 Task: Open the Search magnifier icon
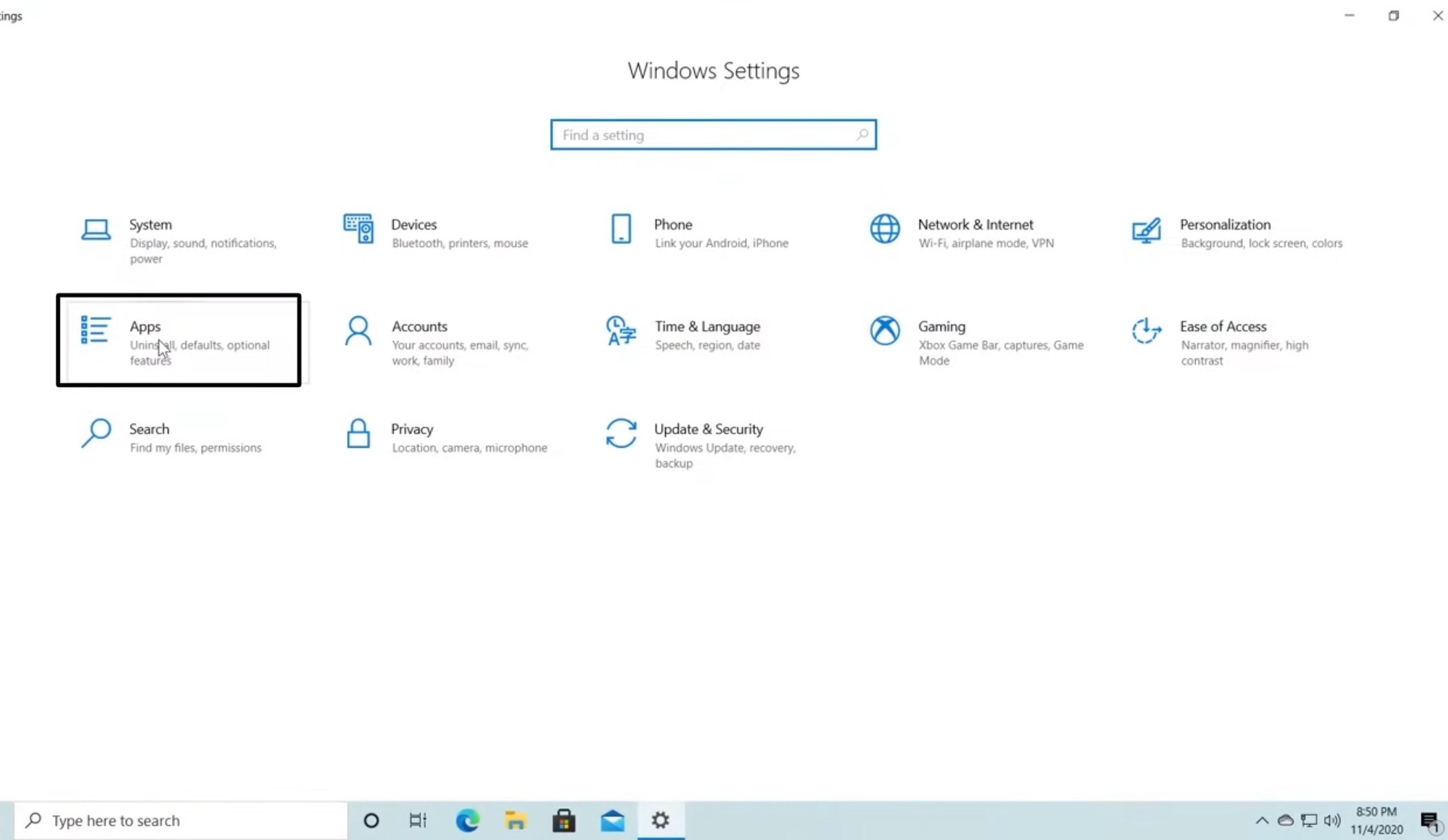[x=95, y=434]
